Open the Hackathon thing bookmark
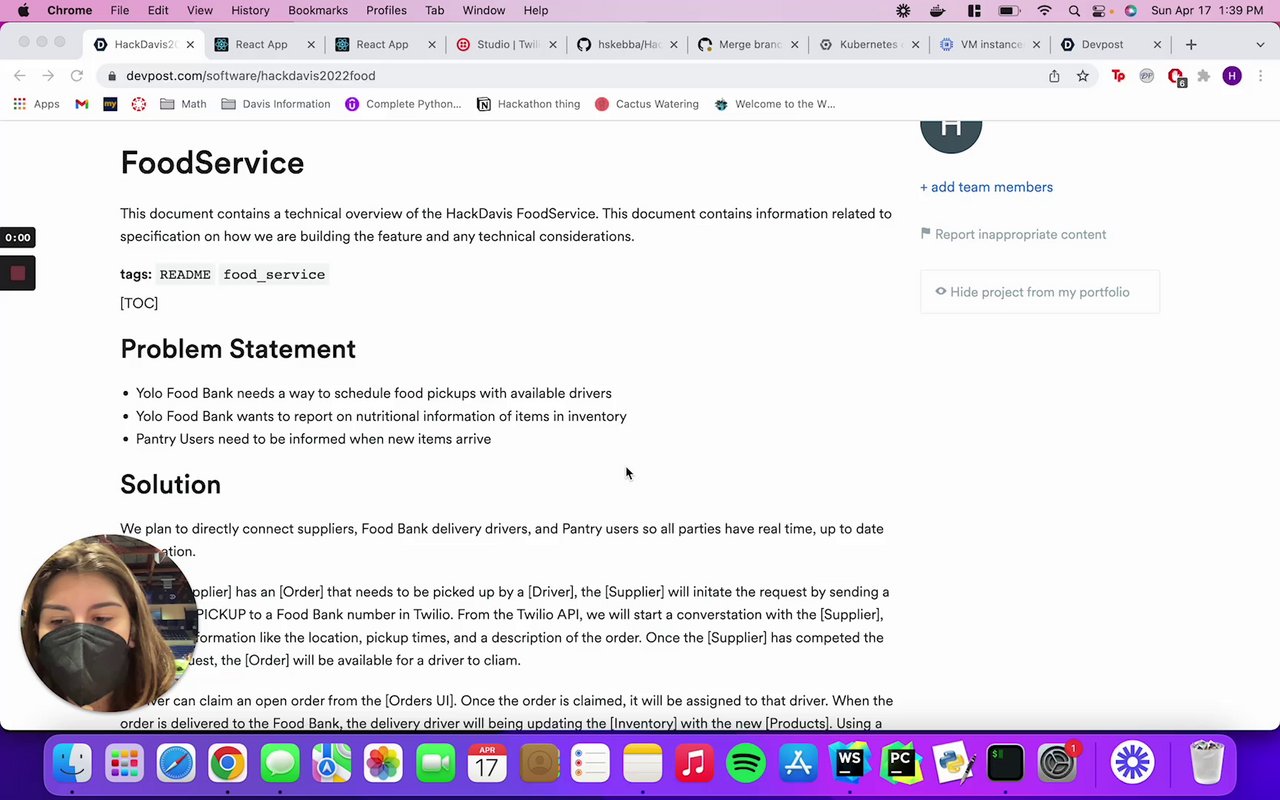Image resolution: width=1280 pixels, height=800 pixels. tap(528, 104)
